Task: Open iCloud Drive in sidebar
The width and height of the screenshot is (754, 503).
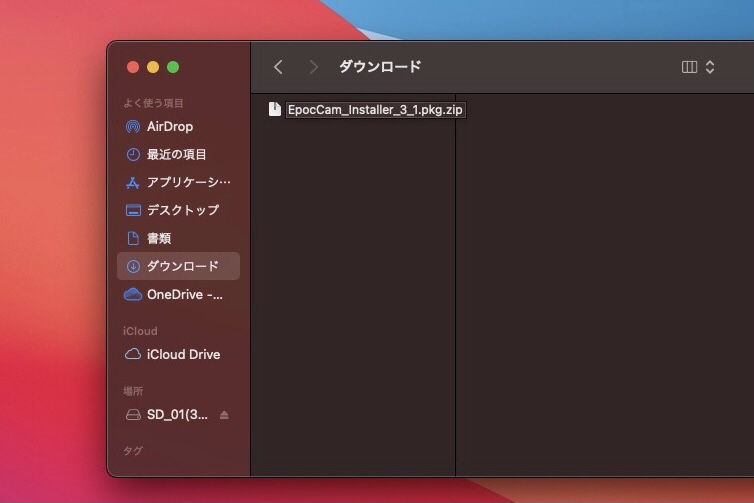Action: pyautogui.click(x=178, y=354)
